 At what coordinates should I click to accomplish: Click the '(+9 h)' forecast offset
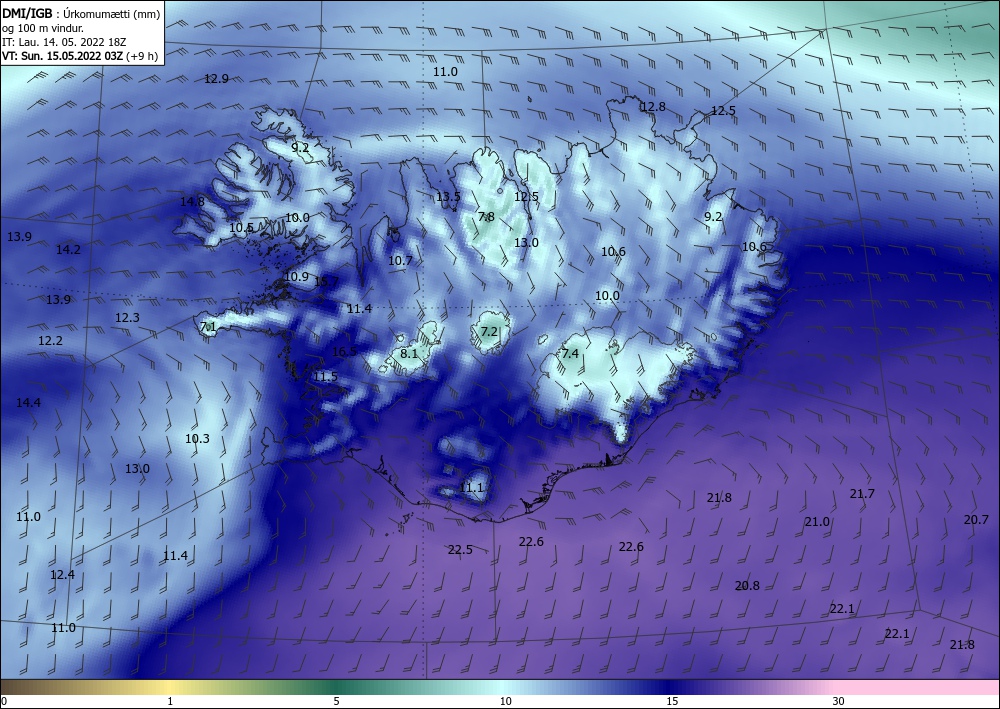click(x=142, y=56)
